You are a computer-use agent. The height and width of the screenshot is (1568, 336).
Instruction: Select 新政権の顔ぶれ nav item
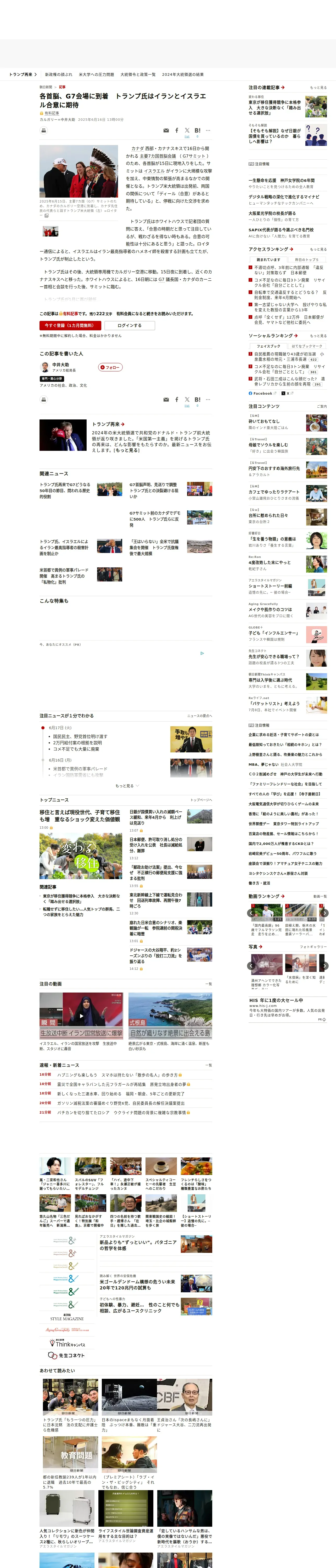click(x=59, y=74)
